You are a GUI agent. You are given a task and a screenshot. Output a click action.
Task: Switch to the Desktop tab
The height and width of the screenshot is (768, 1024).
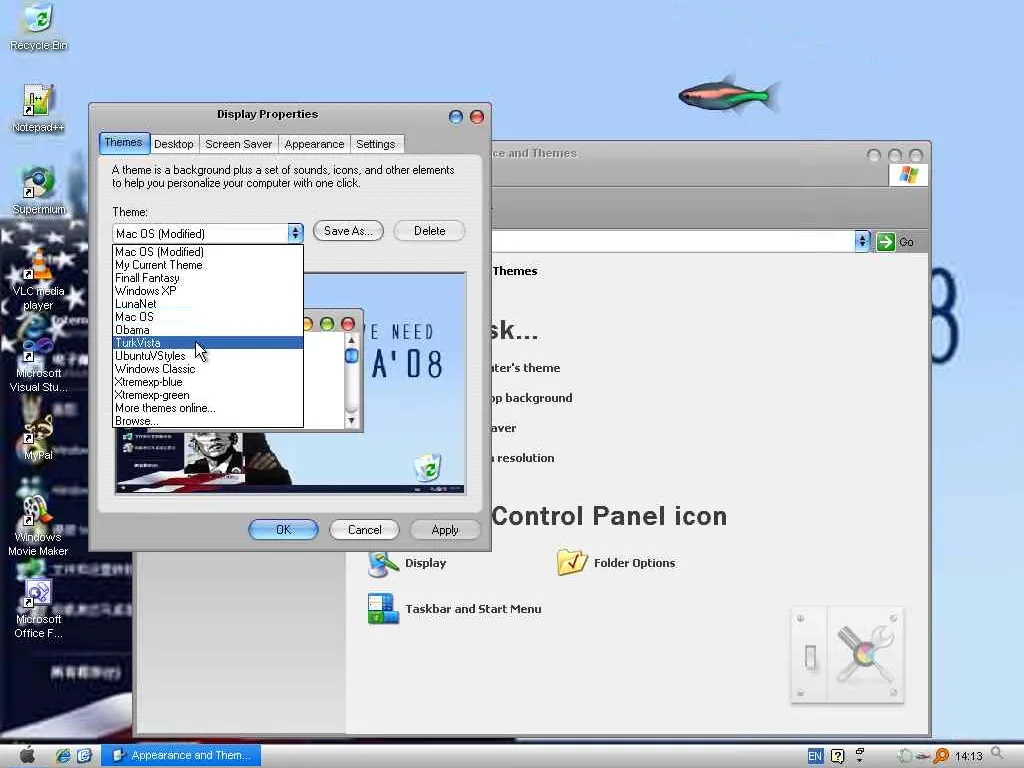click(x=174, y=144)
